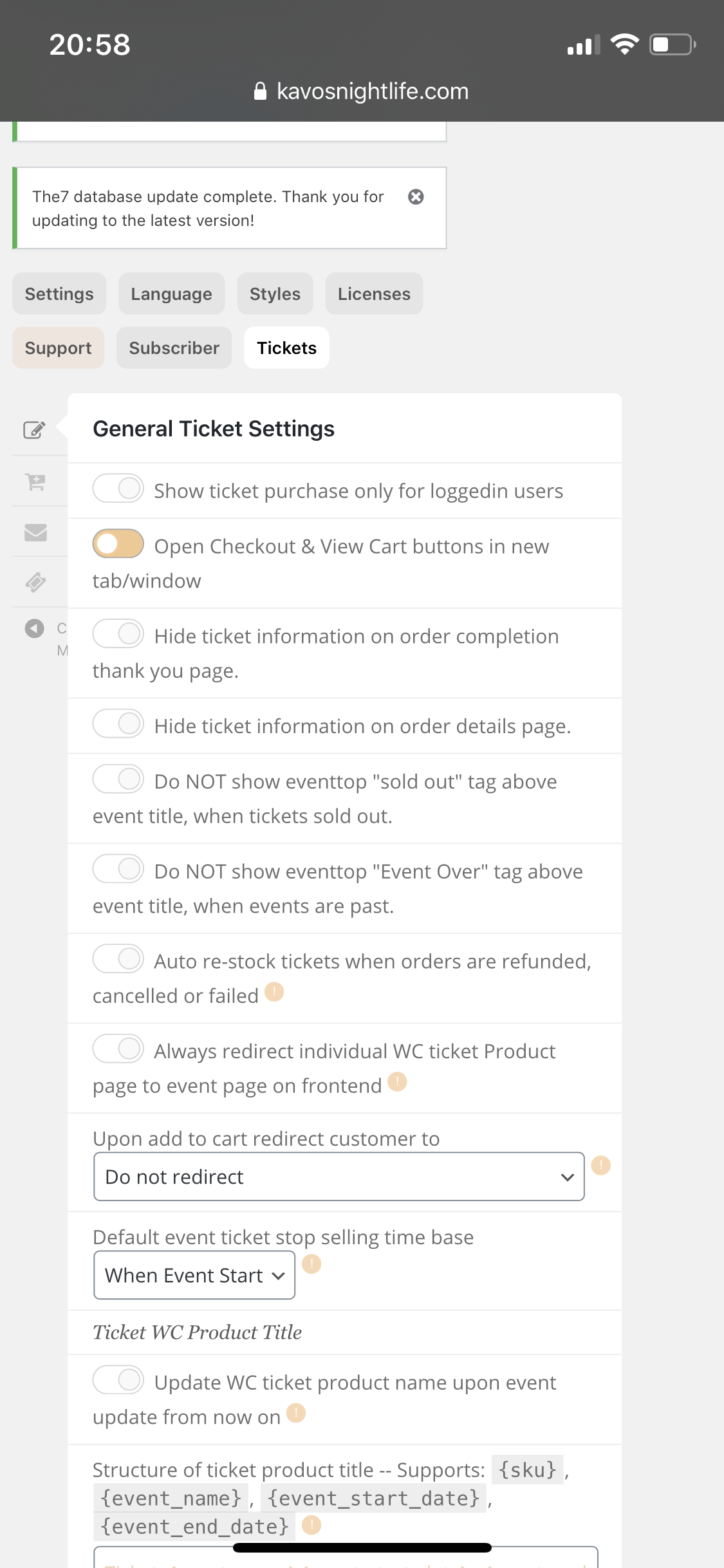Open the 'When Event Start' dropdown
The image size is (724, 1568).
(x=194, y=1275)
